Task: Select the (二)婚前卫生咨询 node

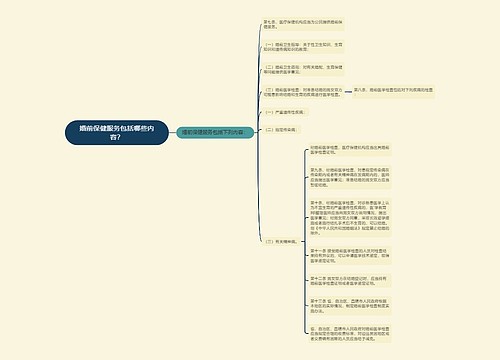Action: 303,69
